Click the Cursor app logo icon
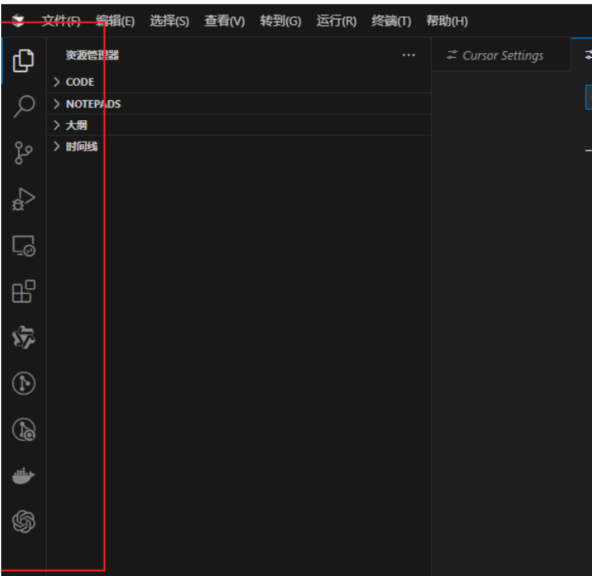Image resolution: width=592 pixels, height=576 pixels. coord(18,21)
